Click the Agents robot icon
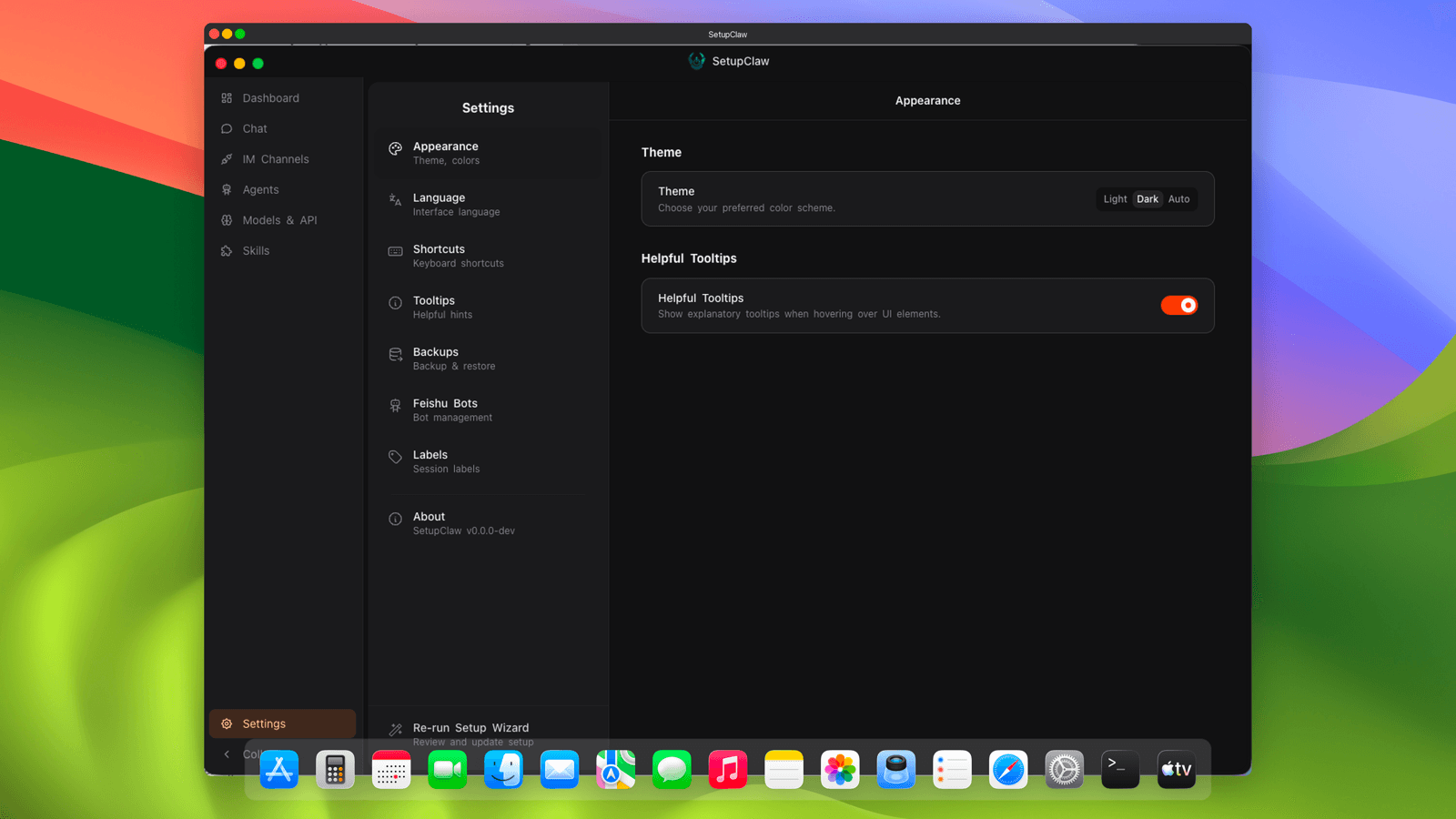This screenshot has width=1456, height=819. coord(227,189)
